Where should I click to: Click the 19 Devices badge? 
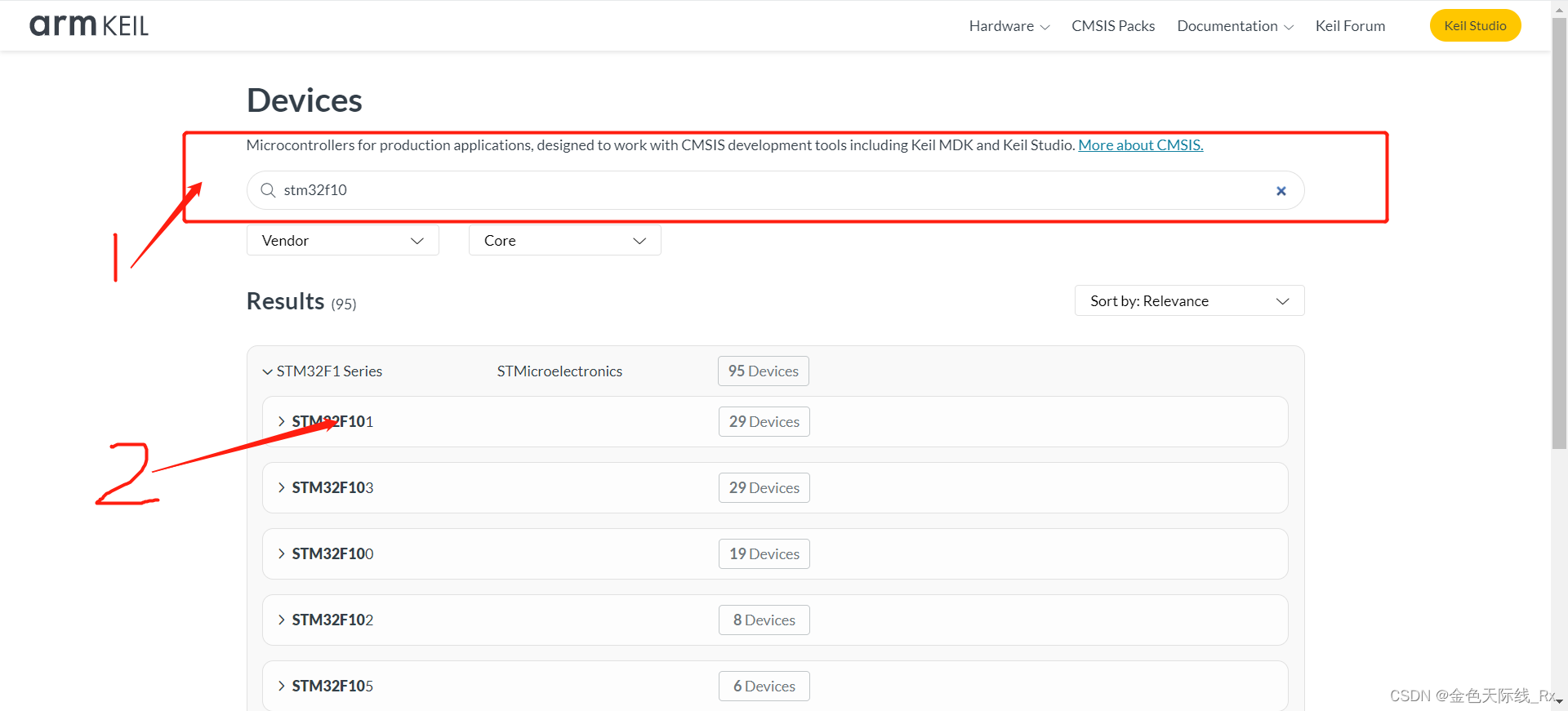coord(764,554)
